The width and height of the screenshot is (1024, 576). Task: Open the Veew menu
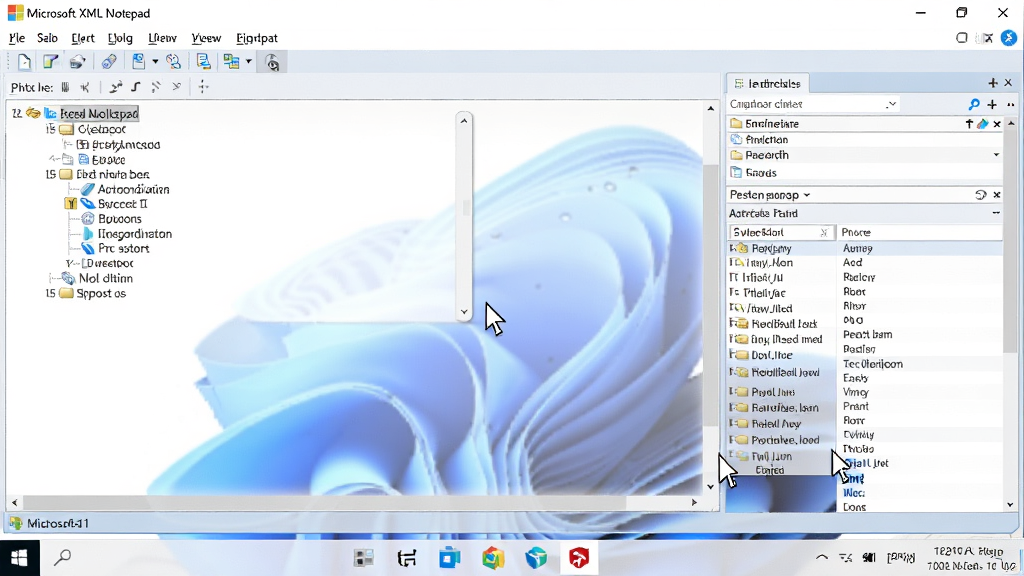[x=206, y=38]
